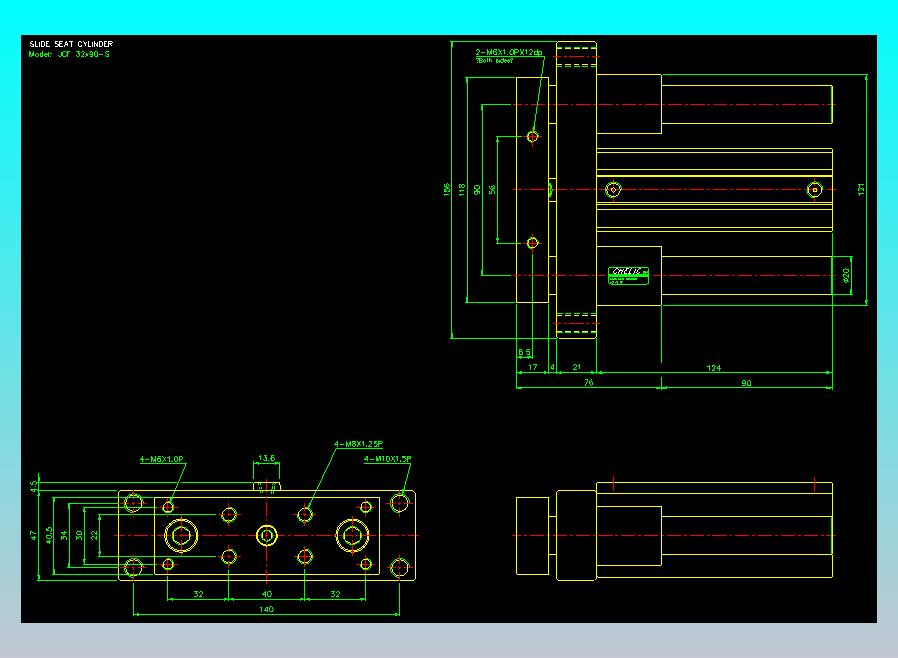This screenshot has height=658, width=898.
Task: Select the ø20 rod diameter dimension
Action: (846, 275)
